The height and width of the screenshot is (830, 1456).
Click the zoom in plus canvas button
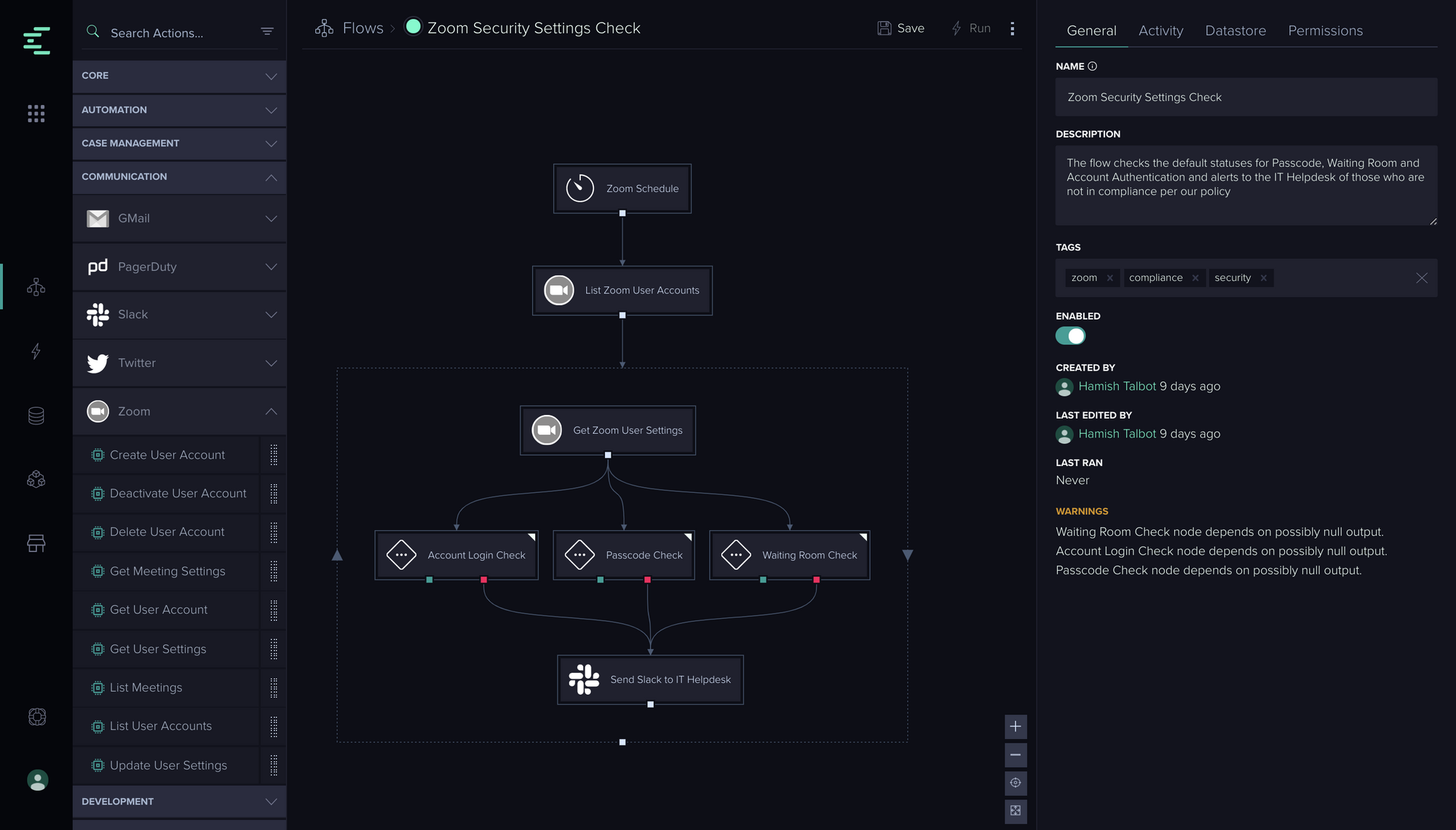[x=1016, y=727]
